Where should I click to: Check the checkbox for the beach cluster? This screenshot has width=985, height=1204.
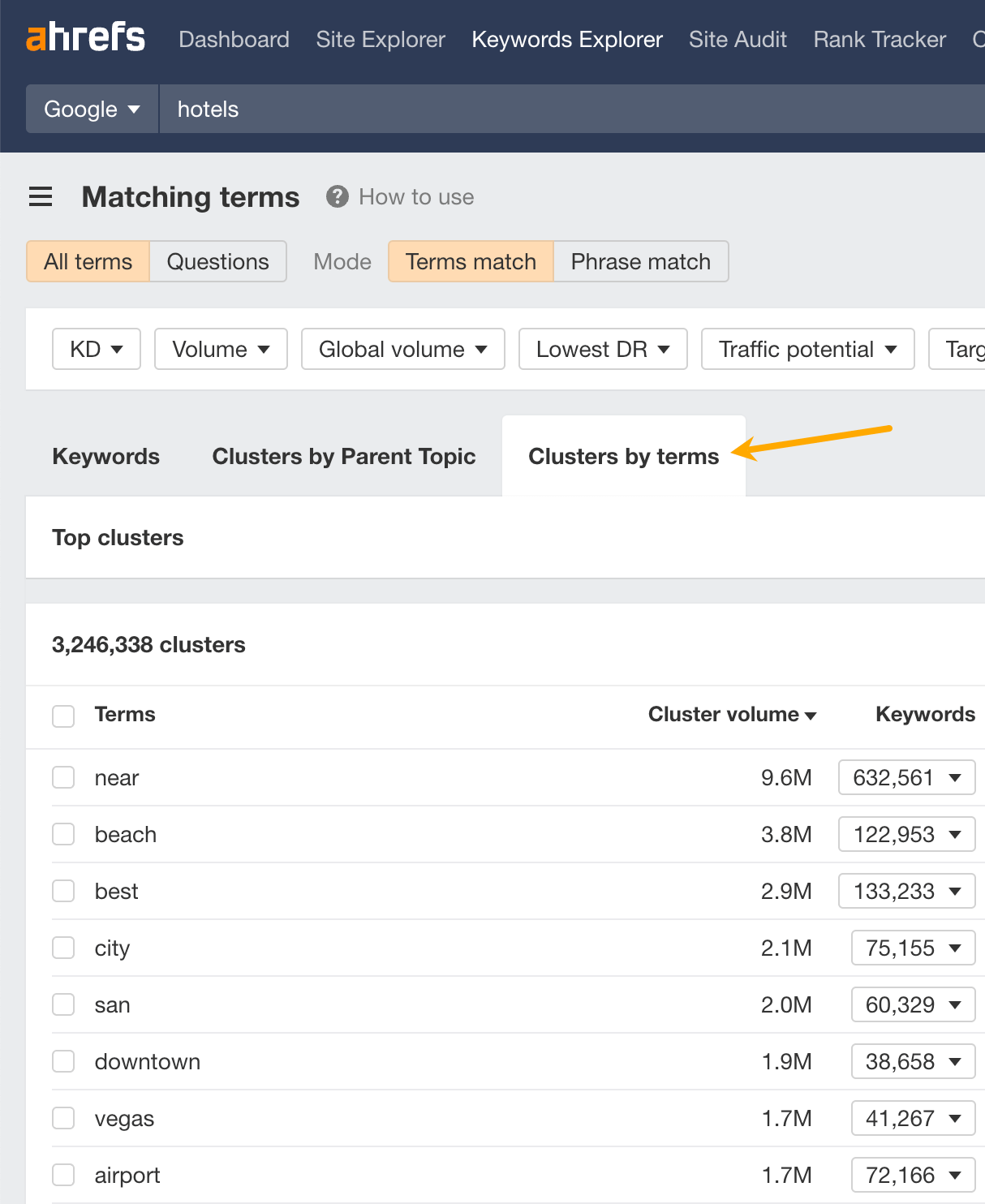pos(62,833)
